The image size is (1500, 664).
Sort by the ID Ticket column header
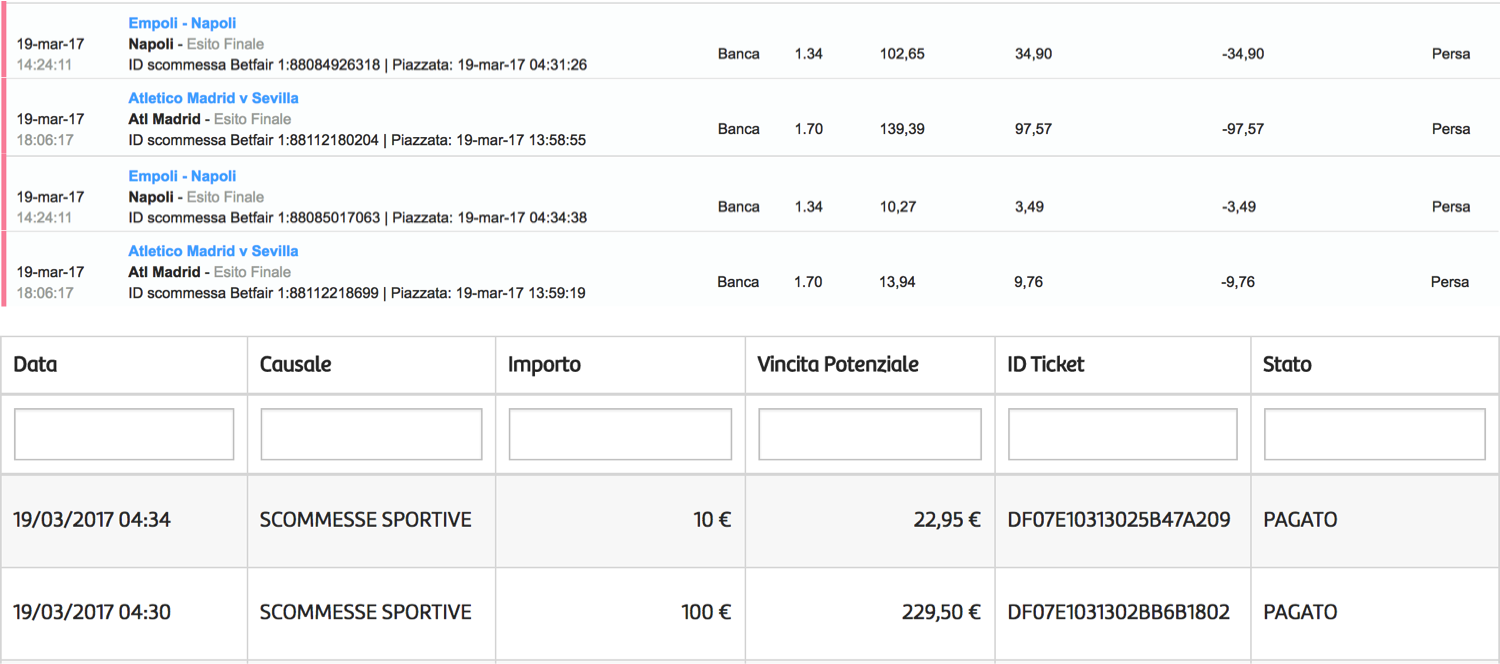1046,365
